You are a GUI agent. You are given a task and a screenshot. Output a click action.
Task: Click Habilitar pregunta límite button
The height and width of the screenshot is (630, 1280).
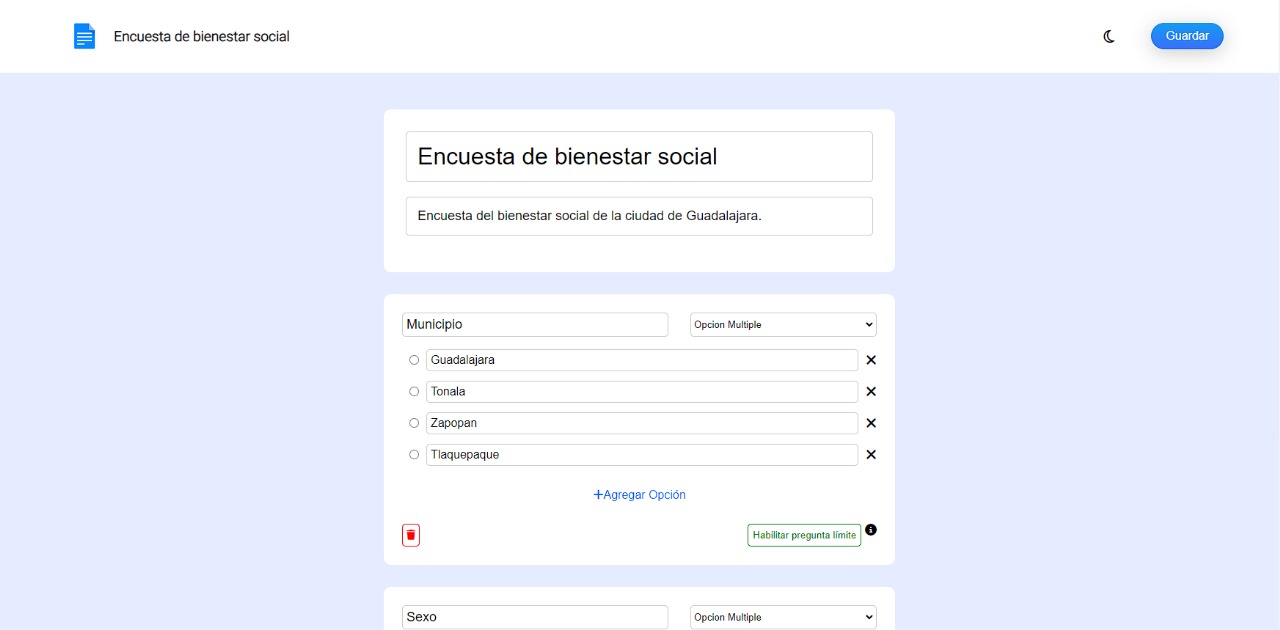click(x=804, y=535)
